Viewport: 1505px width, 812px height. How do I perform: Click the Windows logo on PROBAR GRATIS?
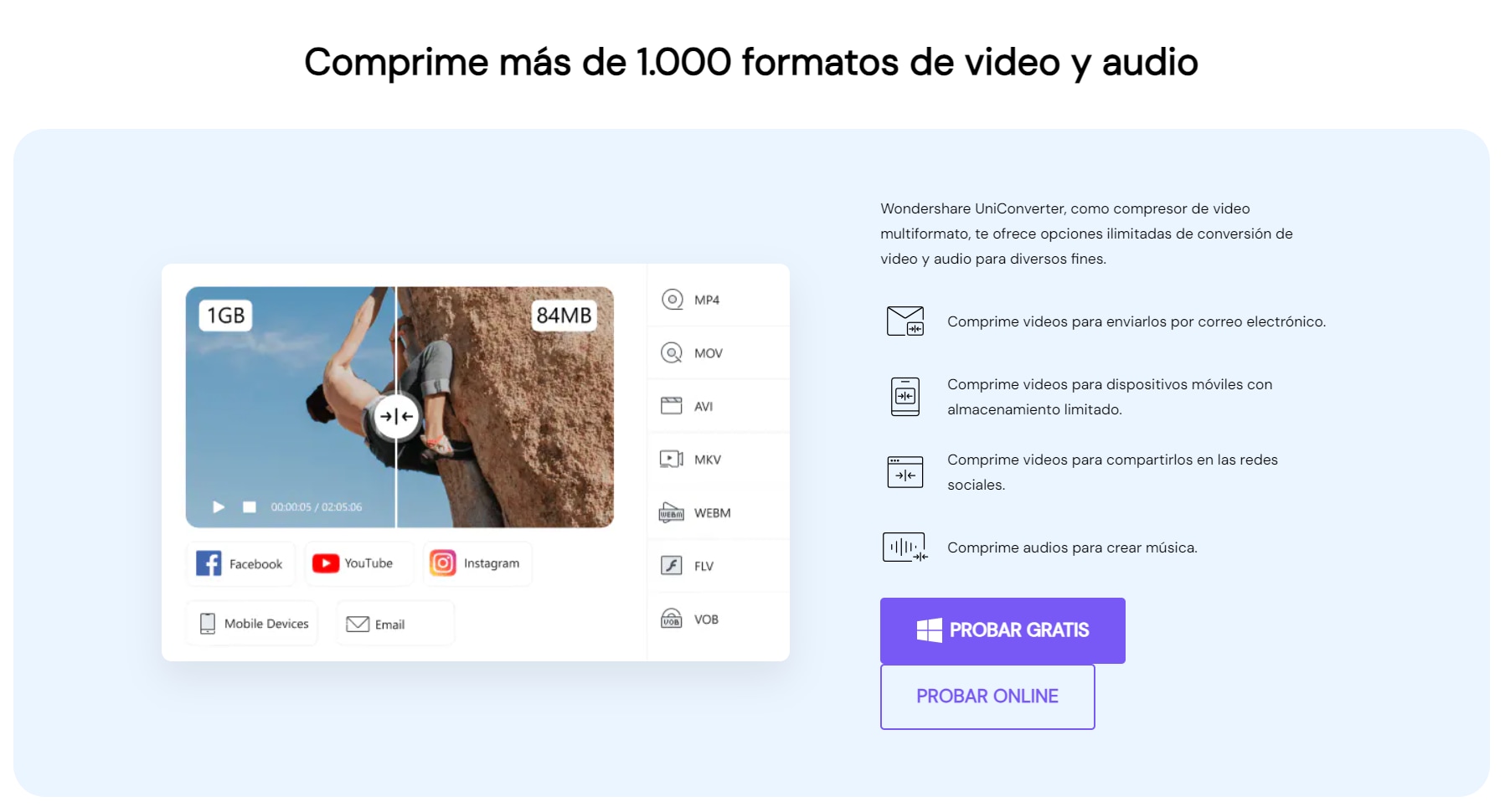(x=930, y=630)
